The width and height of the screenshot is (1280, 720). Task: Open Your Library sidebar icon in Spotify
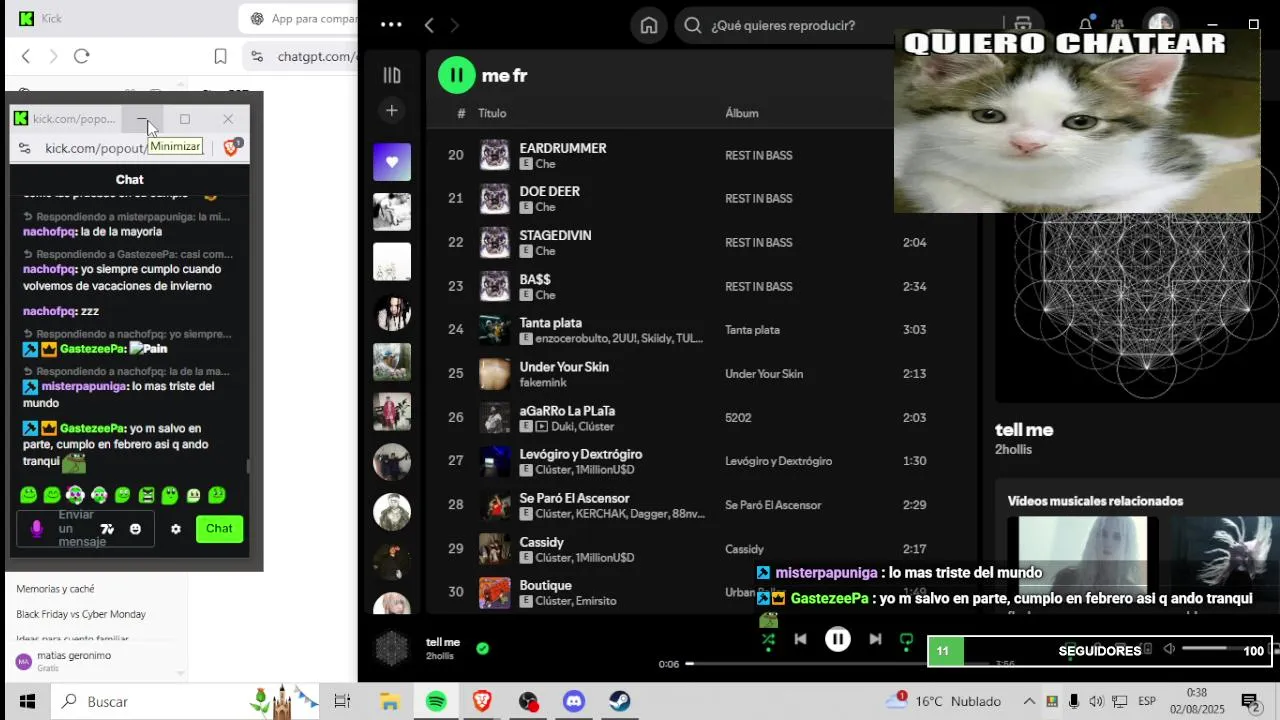click(392, 75)
